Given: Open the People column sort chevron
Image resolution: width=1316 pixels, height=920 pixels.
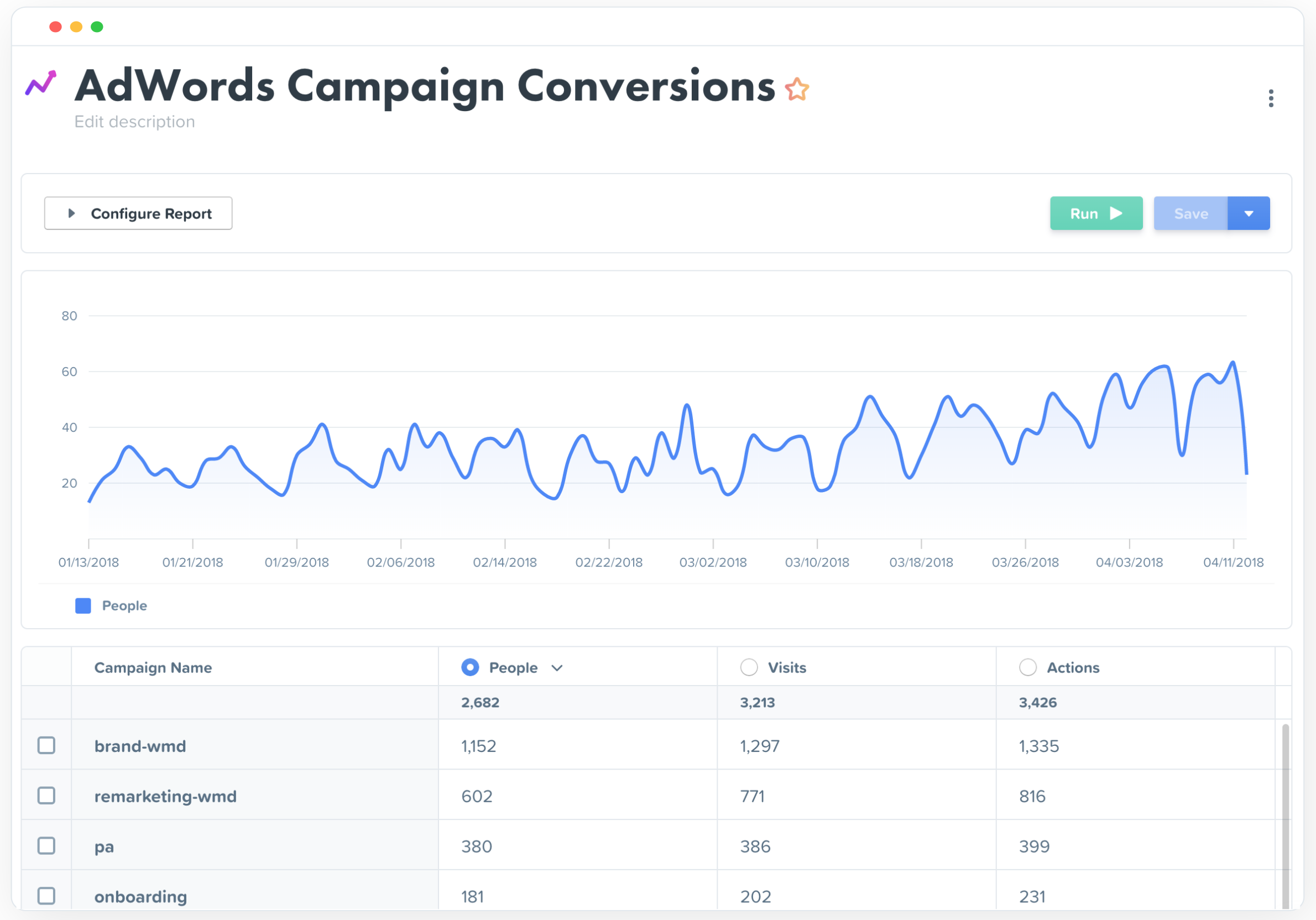Looking at the screenshot, I should [557, 668].
